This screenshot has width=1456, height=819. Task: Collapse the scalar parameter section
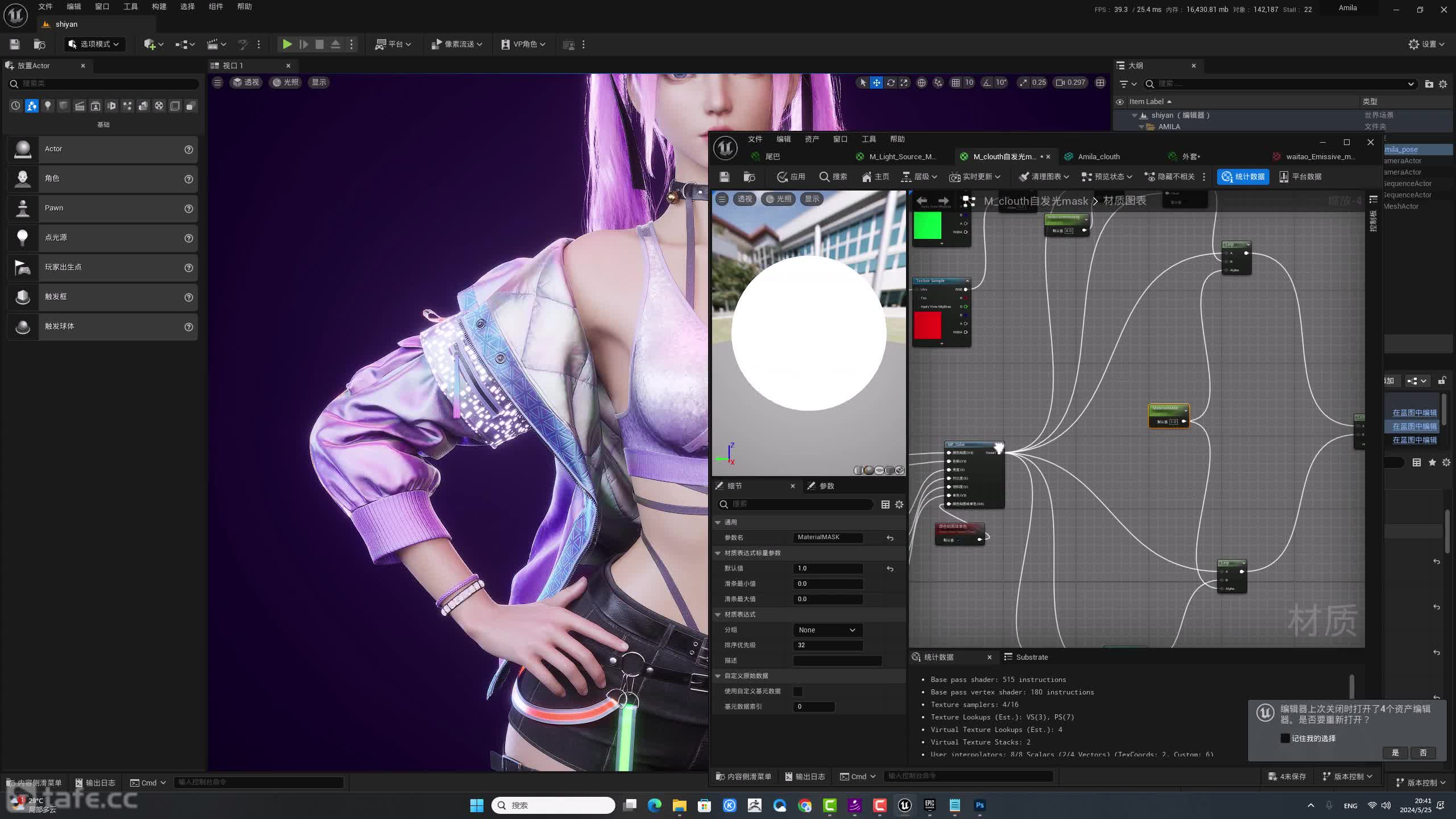[x=718, y=553]
